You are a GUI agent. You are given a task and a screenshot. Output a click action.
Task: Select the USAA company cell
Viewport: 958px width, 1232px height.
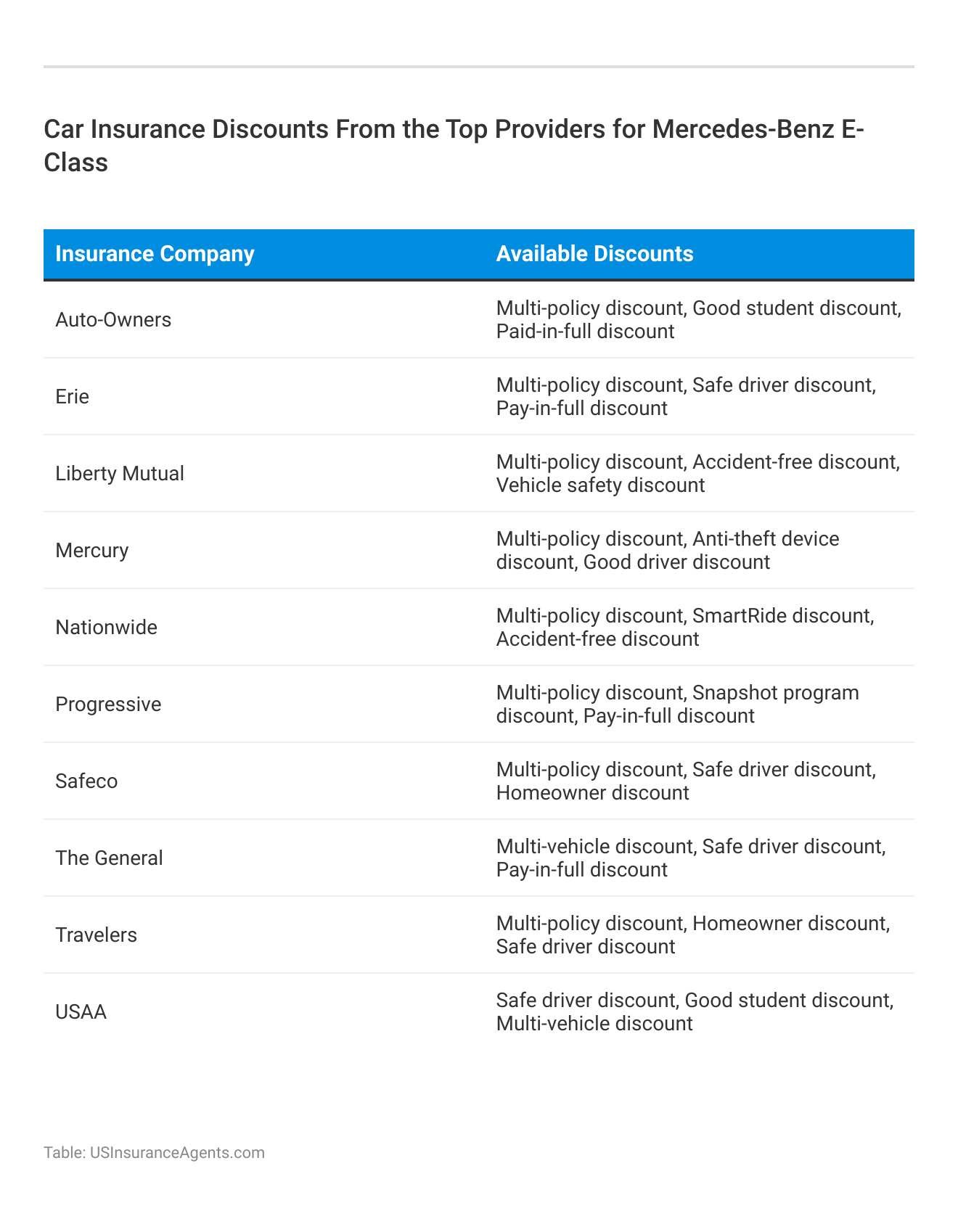pyautogui.click(x=81, y=1012)
